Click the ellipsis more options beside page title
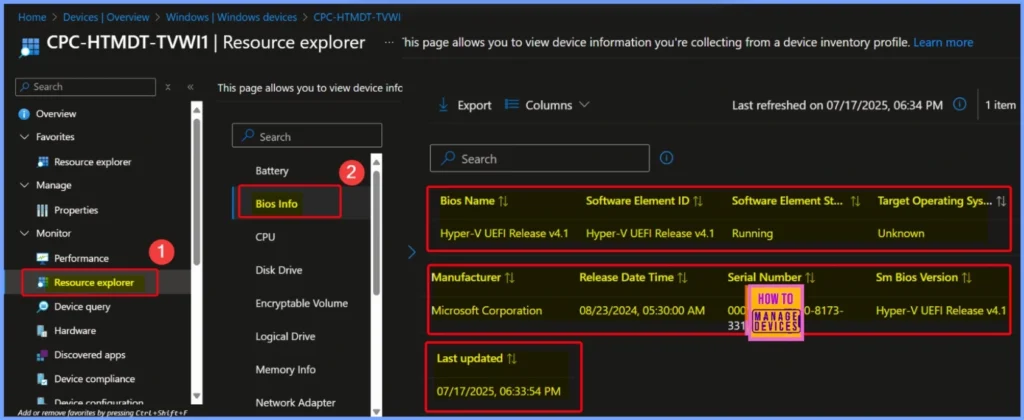The height and width of the screenshot is (420, 1024). pos(389,42)
